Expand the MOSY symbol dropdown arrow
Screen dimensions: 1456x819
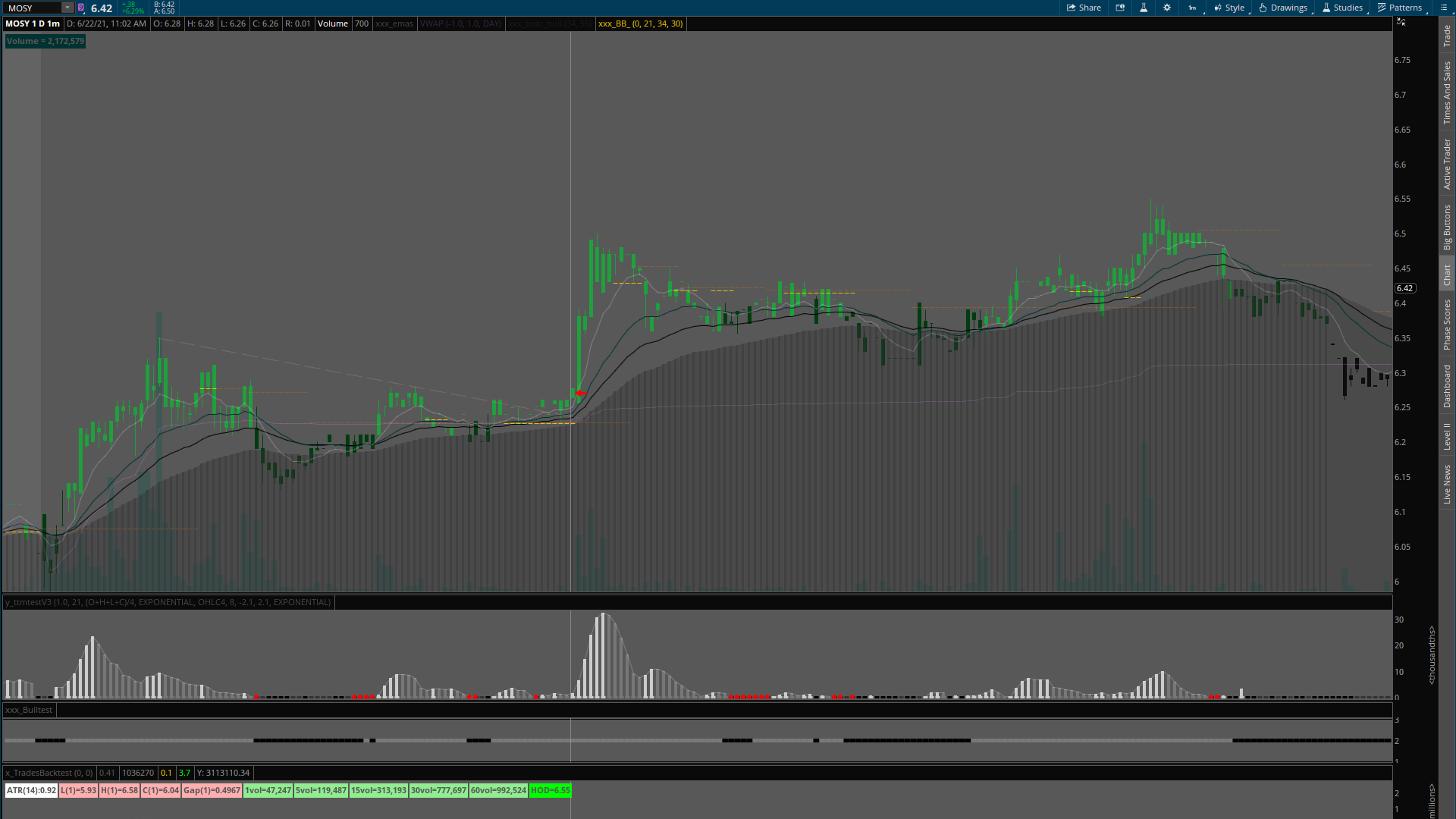pyautogui.click(x=67, y=8)
